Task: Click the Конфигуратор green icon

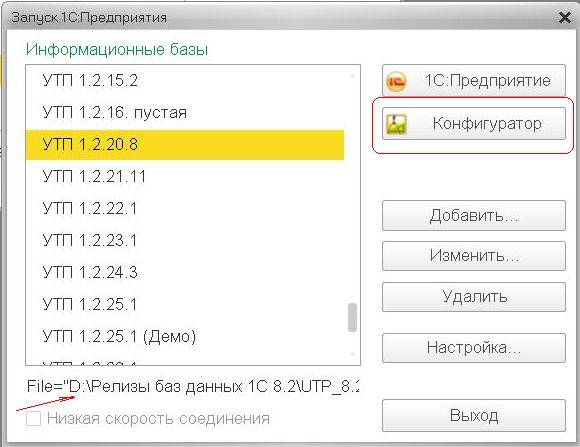Action: 396,124
